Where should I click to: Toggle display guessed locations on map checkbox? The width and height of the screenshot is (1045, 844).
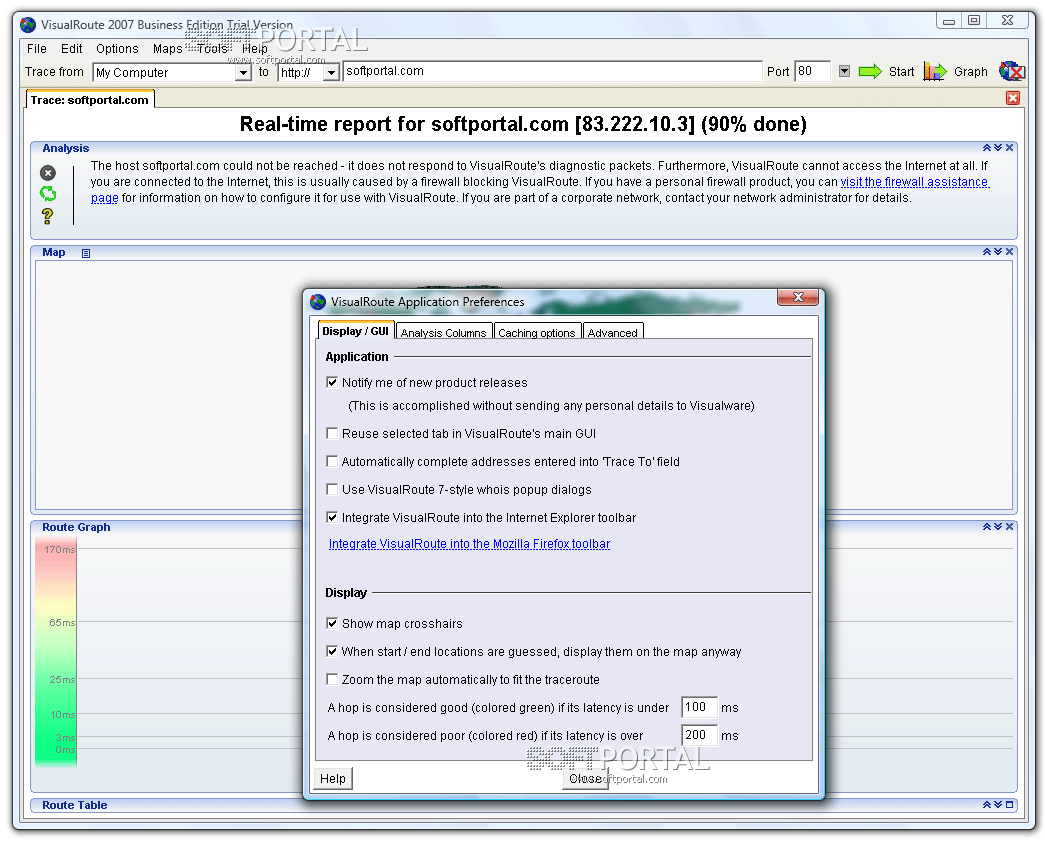tap(332, 651)
